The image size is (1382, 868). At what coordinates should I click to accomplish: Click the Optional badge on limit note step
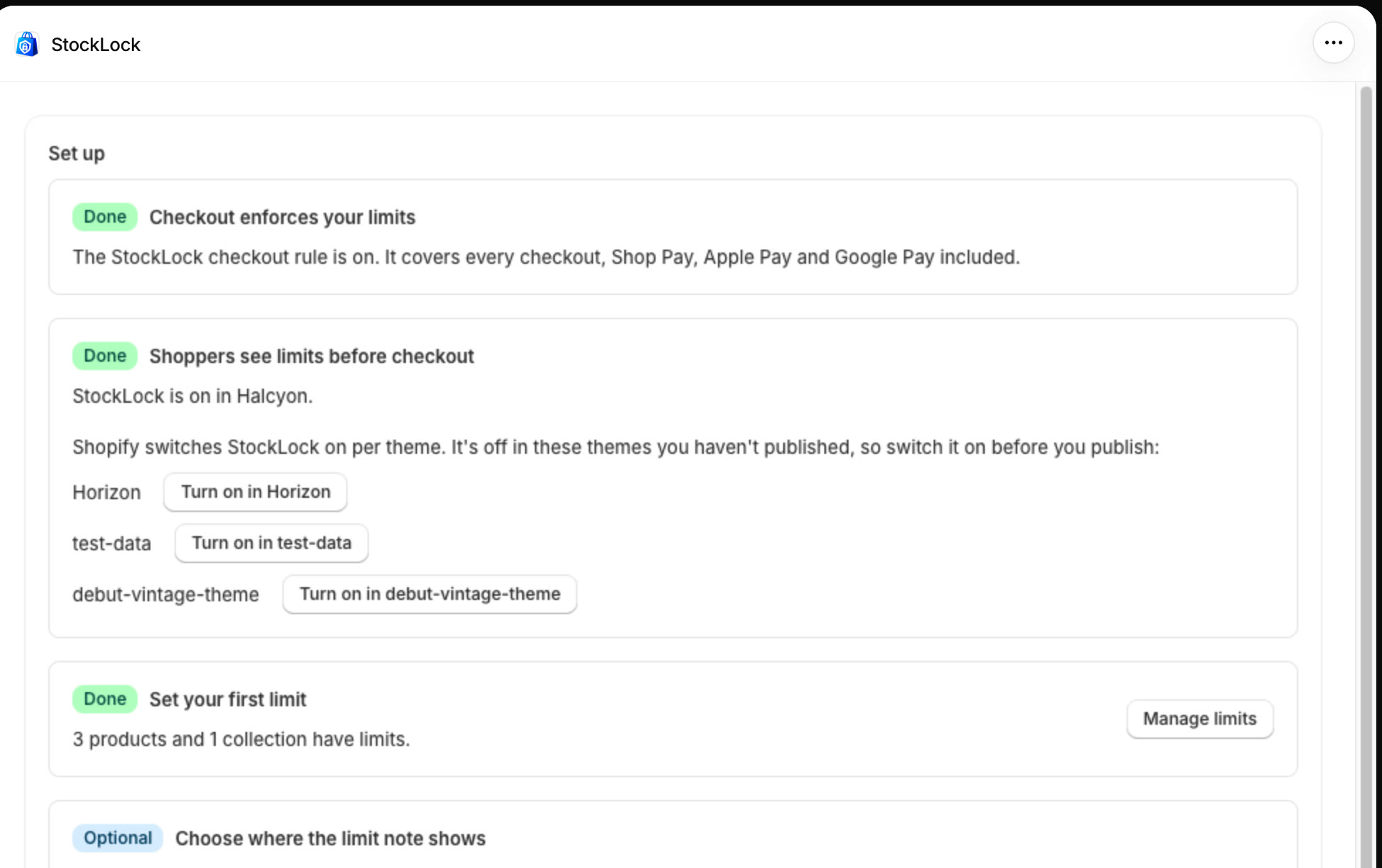(118, 838)
